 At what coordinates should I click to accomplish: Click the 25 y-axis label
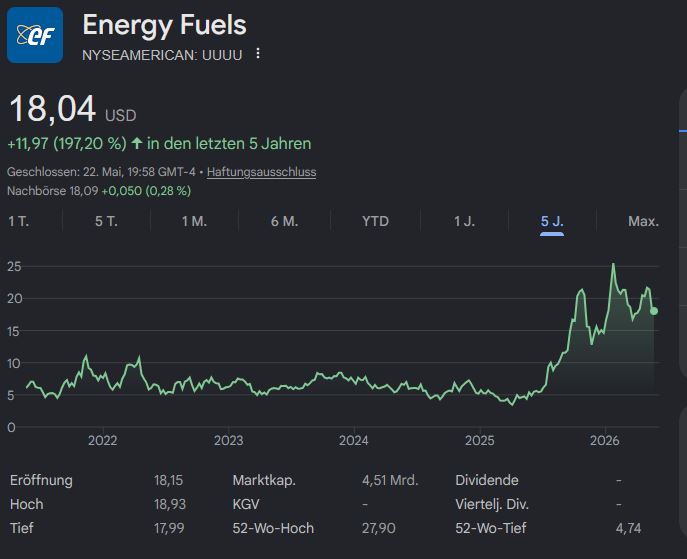pyautogui.click(x=14, y=266)
